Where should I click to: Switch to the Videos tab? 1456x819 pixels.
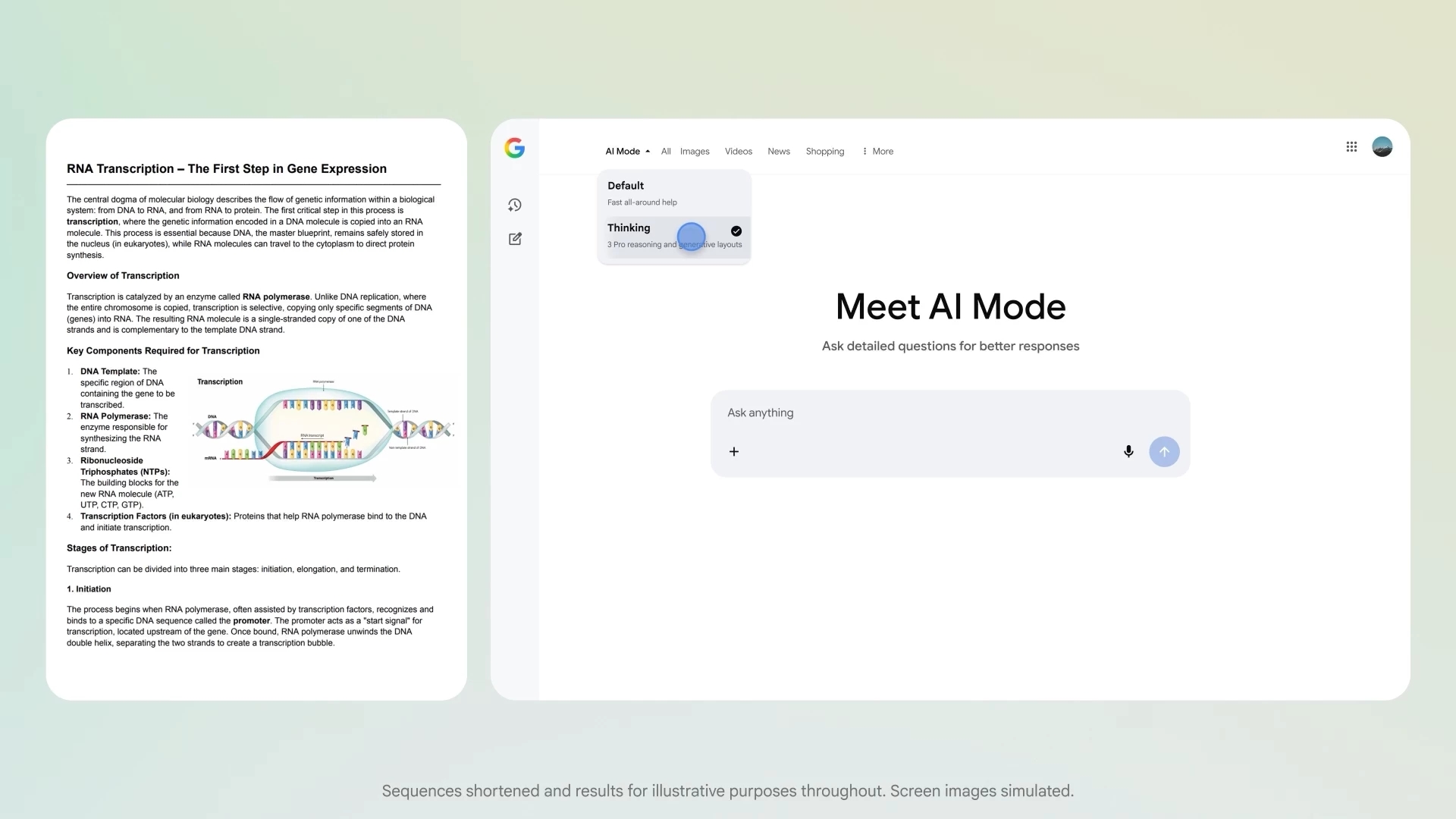click(x=738, y=151)
